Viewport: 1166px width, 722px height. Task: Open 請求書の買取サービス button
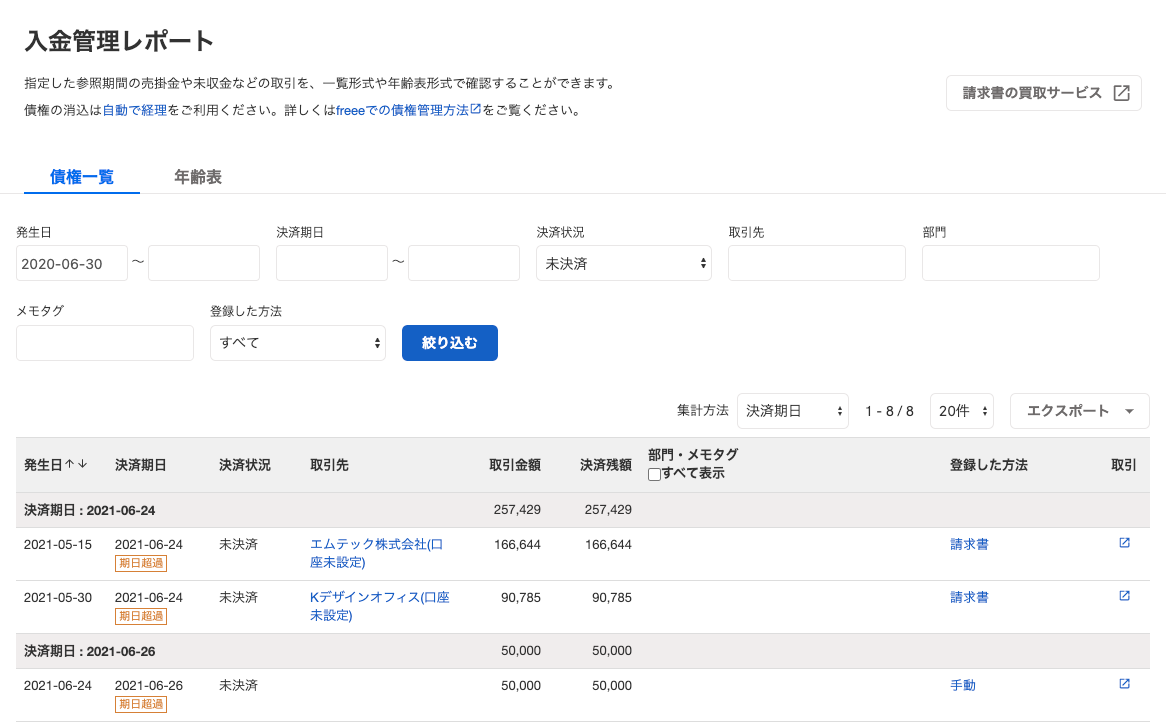[x=1043, y=93]
